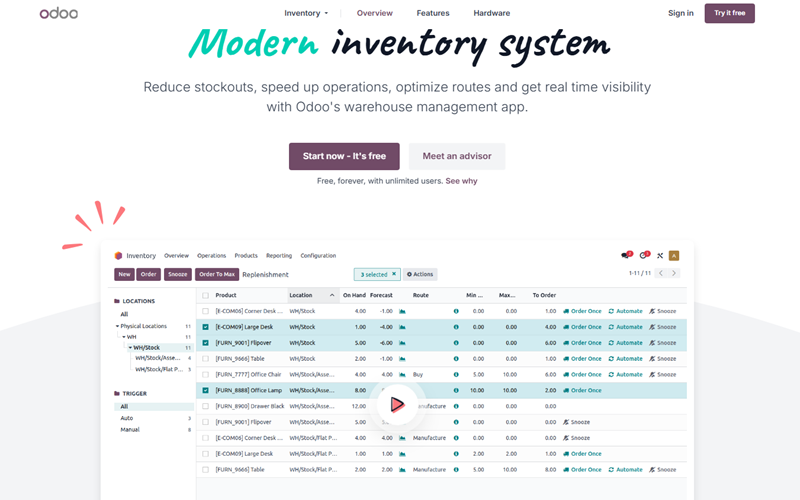Open the activities clock icon
This screenshot has height=500, width=800.
pyautogui.click(x=644, y=255)
